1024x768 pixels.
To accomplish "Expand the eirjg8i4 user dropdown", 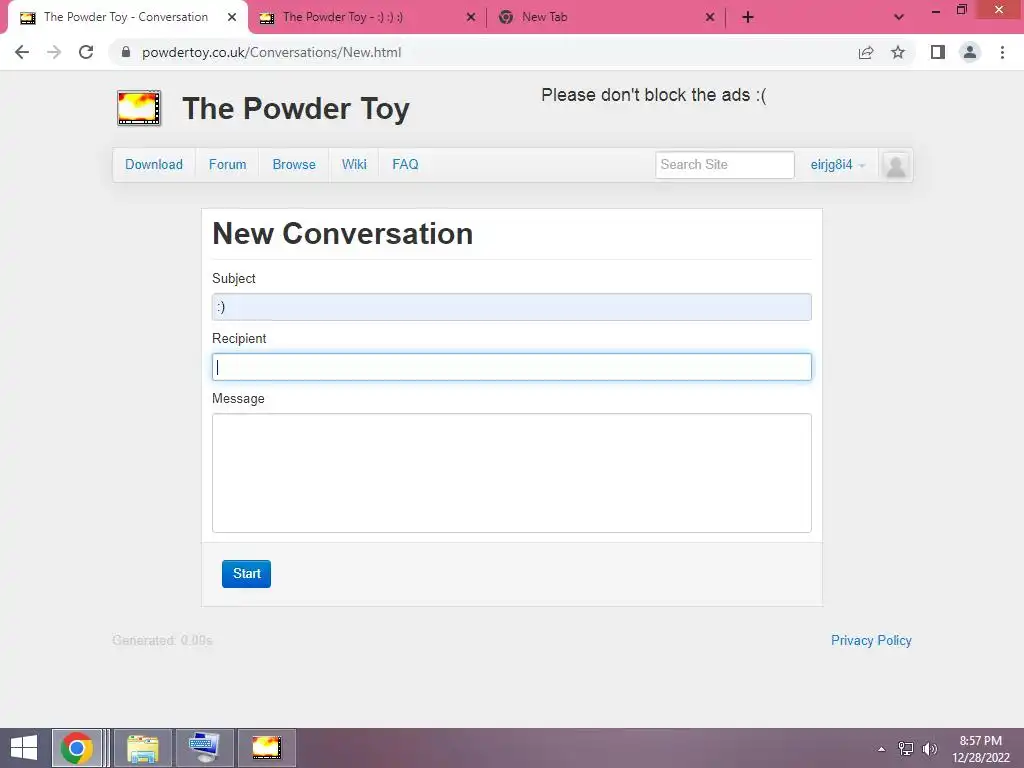I will point(837,165).
